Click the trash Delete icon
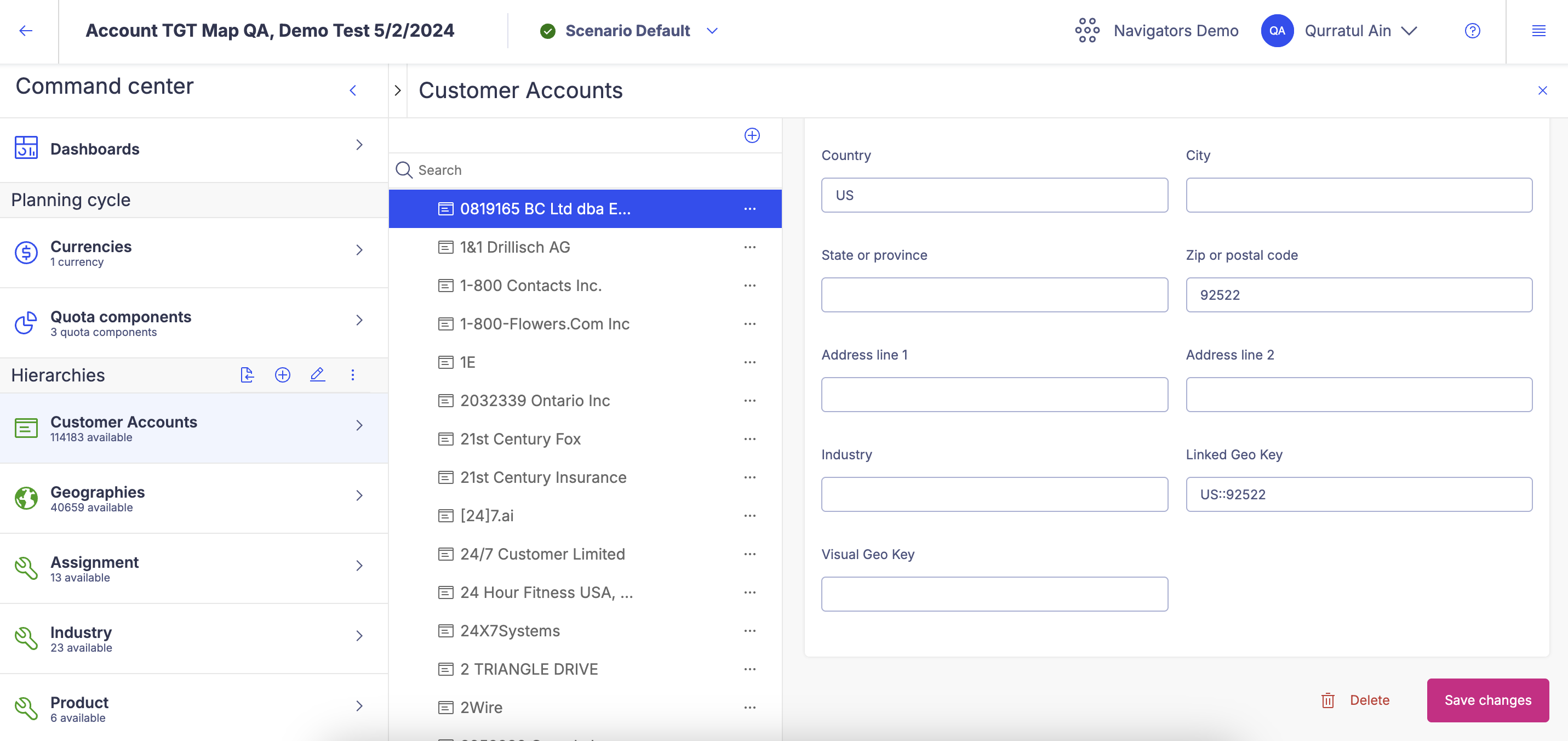The image size is (1568, 741). coord(1327,700)
